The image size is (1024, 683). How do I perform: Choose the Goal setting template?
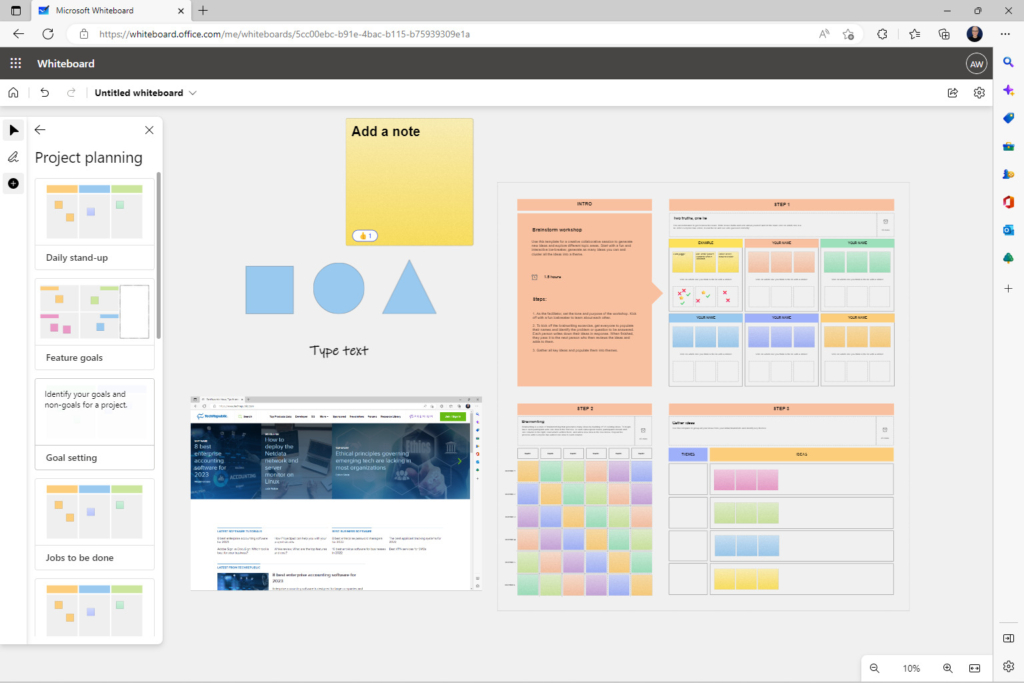94,420
